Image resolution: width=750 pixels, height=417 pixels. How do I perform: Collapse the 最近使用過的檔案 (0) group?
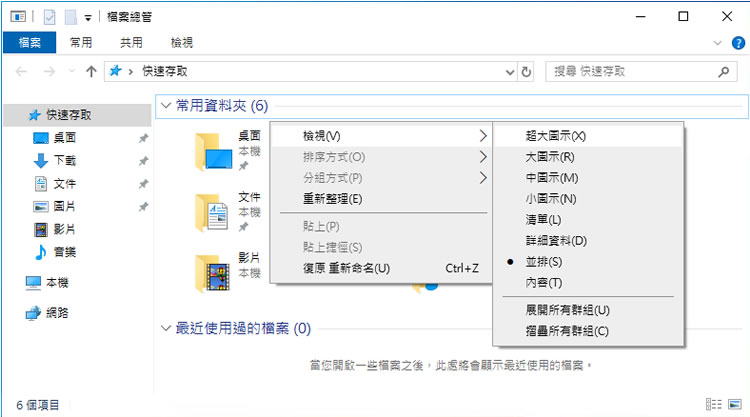click(x=166, y=329)
